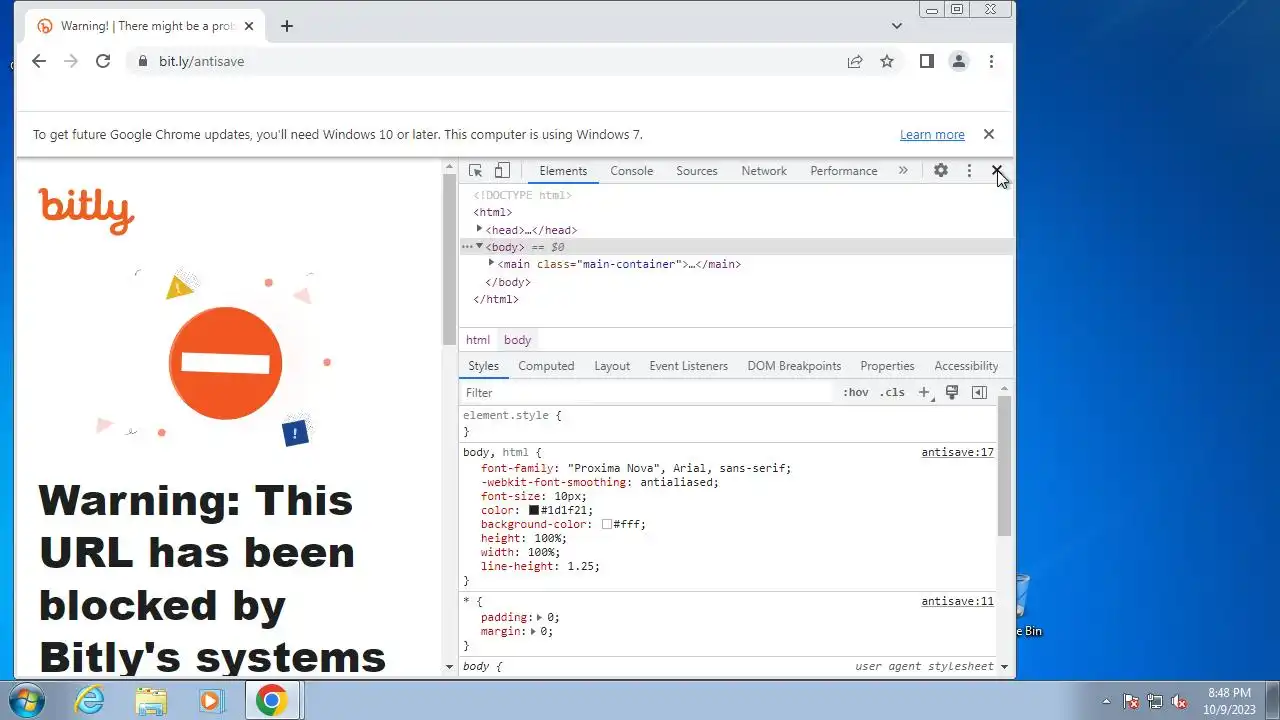Click the styles Filter input
1280x720 pixels.
coord(648,393)
